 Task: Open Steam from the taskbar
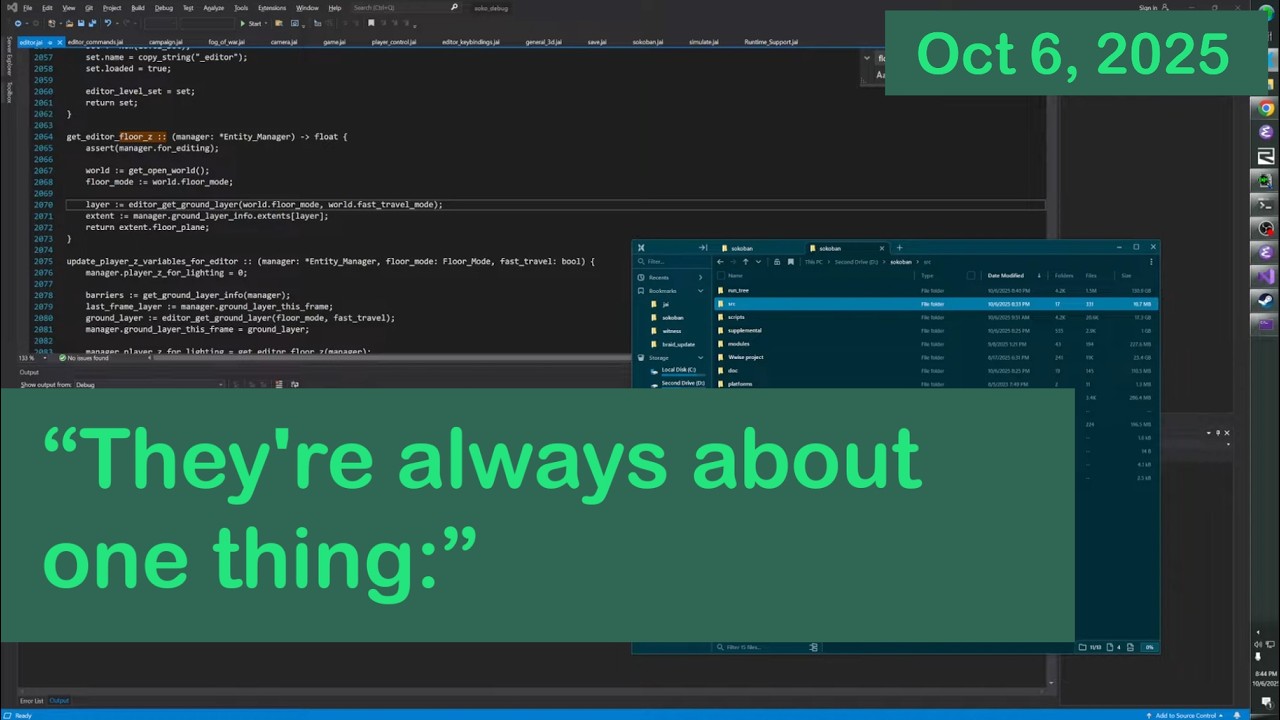(1266, 300)
